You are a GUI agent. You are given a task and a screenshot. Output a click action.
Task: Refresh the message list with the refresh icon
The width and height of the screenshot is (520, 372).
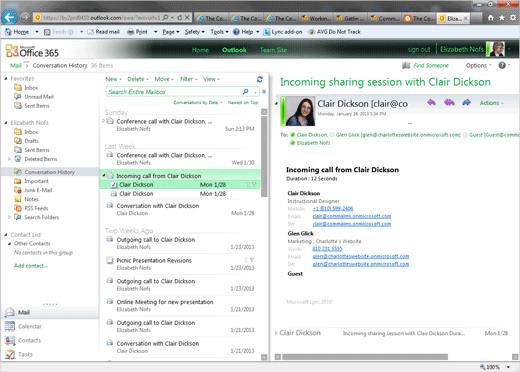(260, 79)
